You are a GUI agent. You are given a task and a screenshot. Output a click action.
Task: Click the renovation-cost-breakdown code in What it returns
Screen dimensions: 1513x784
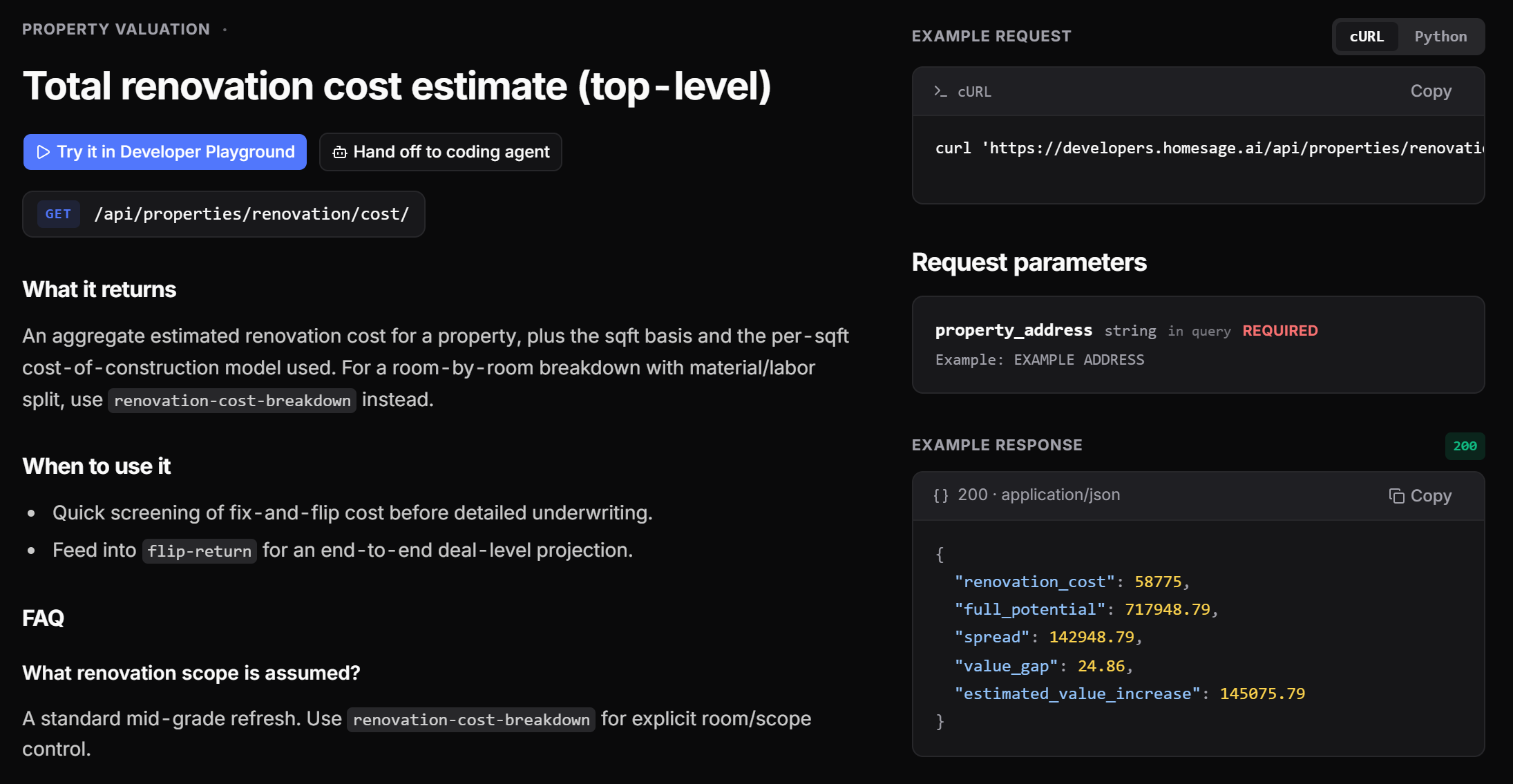[232, 401]
